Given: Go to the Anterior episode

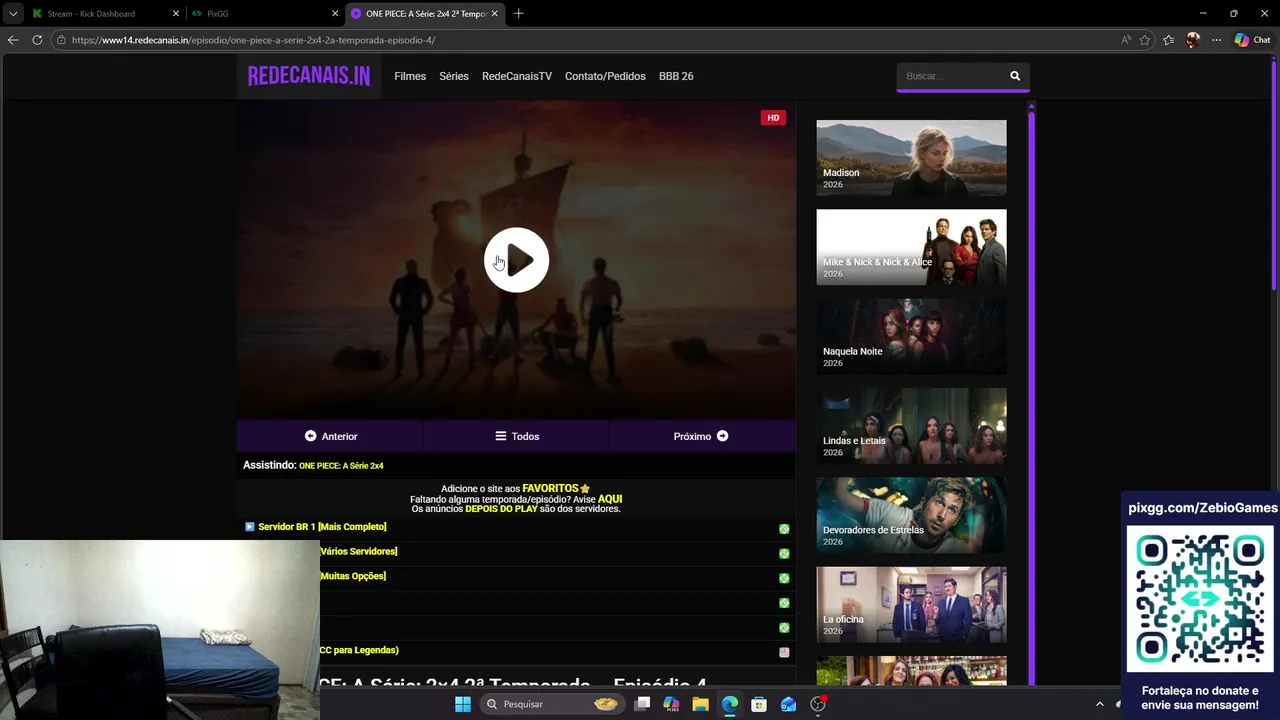Looking at the screenshot, I should (330, 436).
